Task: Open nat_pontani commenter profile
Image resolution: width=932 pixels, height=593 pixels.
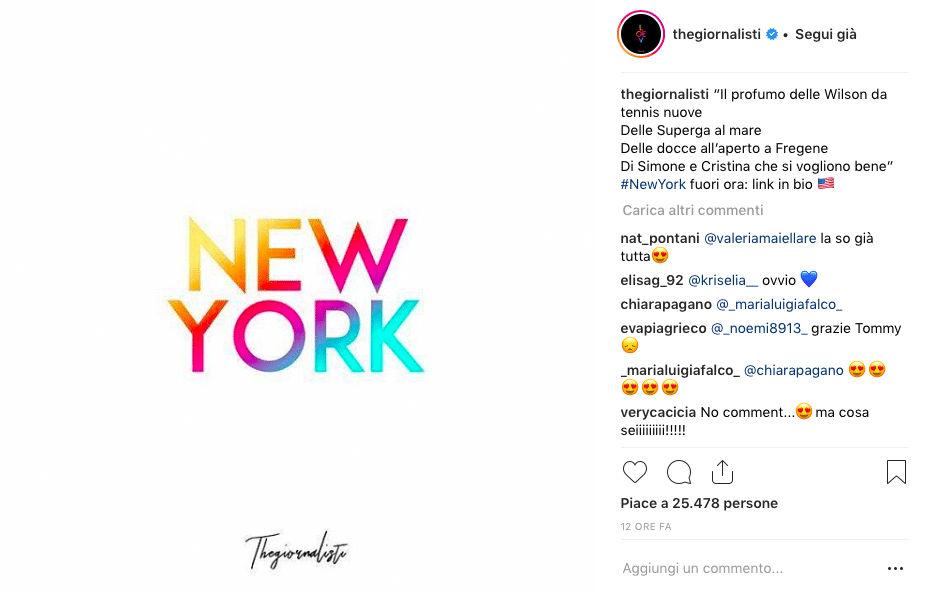Action: pyautogui.click(x=660, y=238)
